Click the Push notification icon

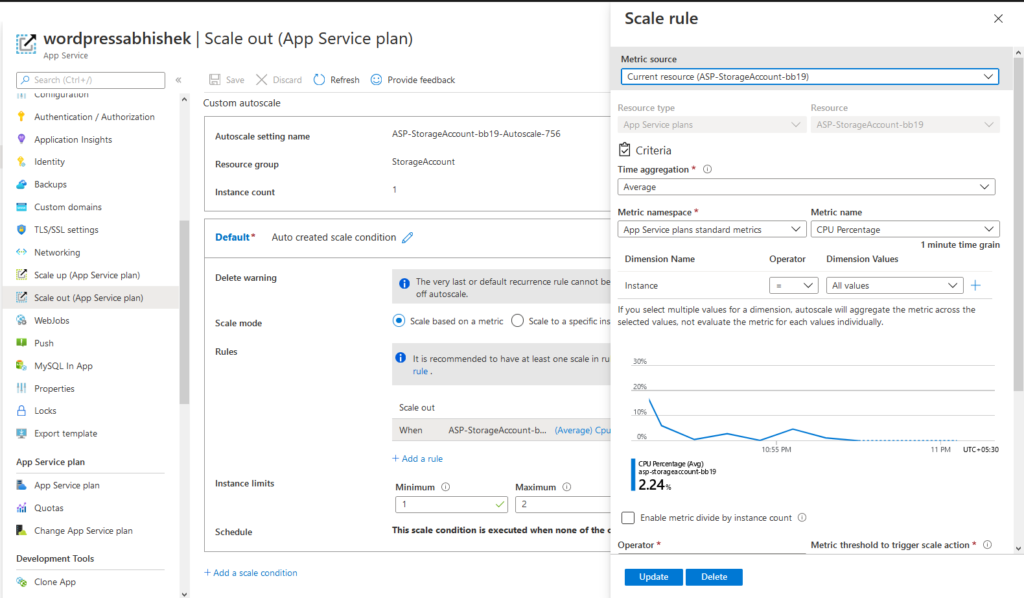click(x=22, y=343)
